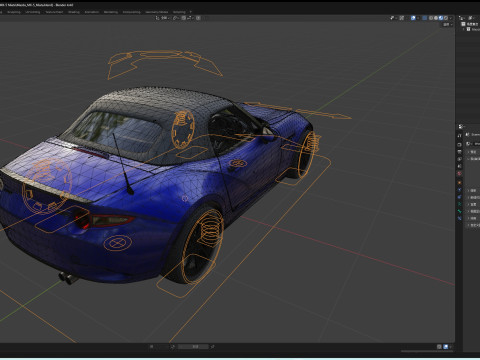This screenshot has width=480, height=360.
Task: Open the object visibility and selectability filter
Action: (x=393, y=18)
